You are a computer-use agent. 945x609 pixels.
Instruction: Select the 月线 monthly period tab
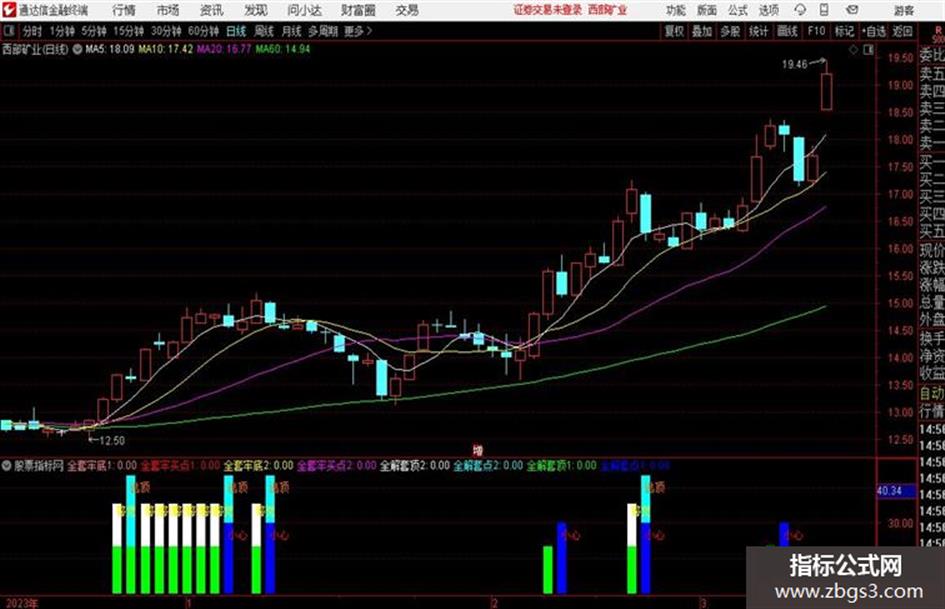(292, 31)
